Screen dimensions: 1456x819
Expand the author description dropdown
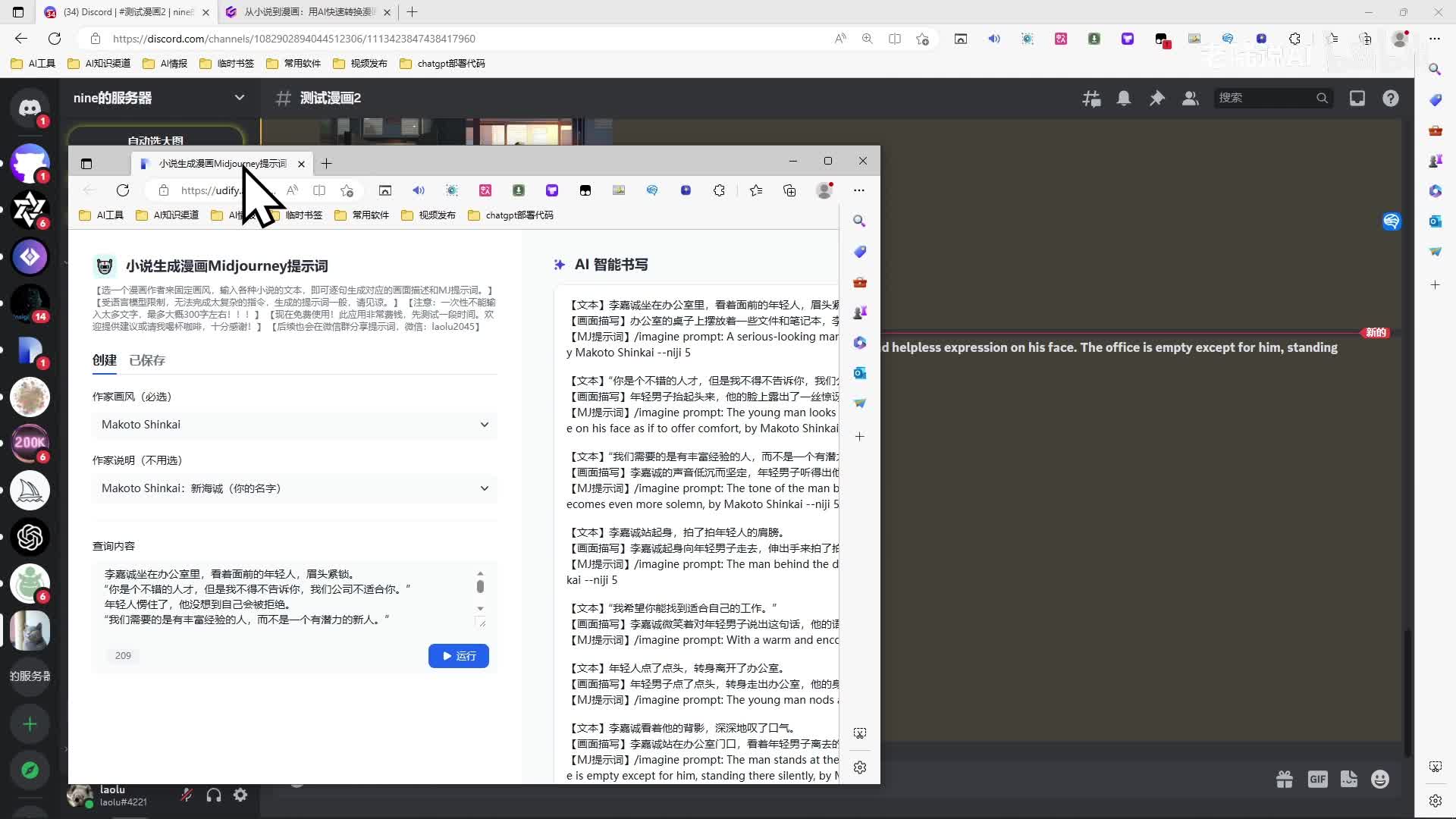pos(294,488)
